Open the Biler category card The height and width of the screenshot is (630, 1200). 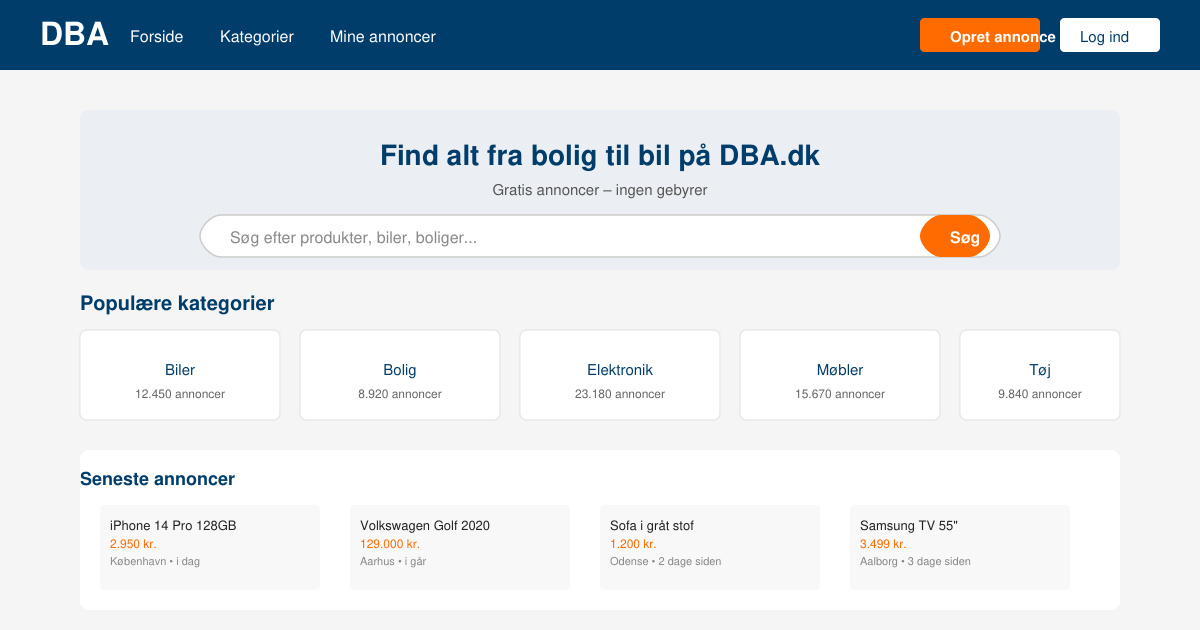(180, 375)
